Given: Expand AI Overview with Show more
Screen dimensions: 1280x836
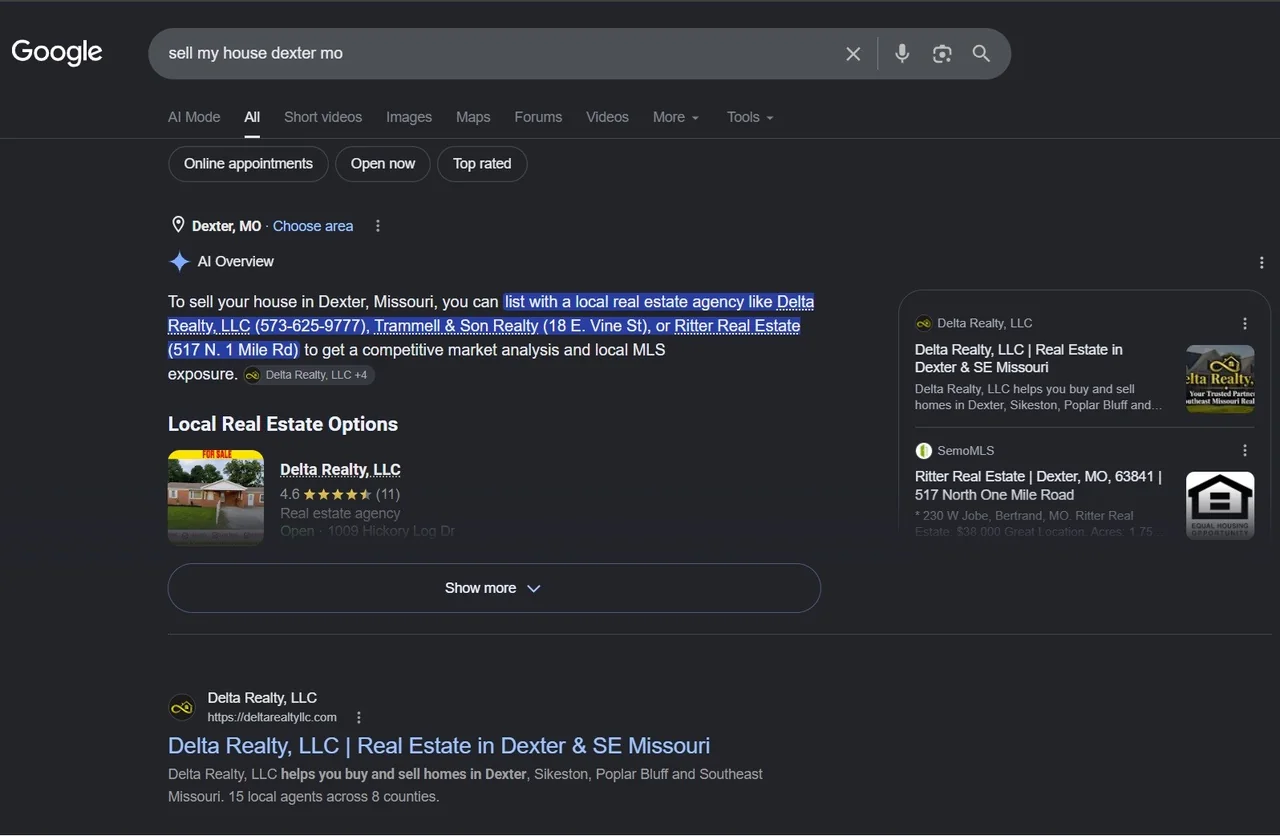Looking at the screenshot, I should (x=494, y=588).
